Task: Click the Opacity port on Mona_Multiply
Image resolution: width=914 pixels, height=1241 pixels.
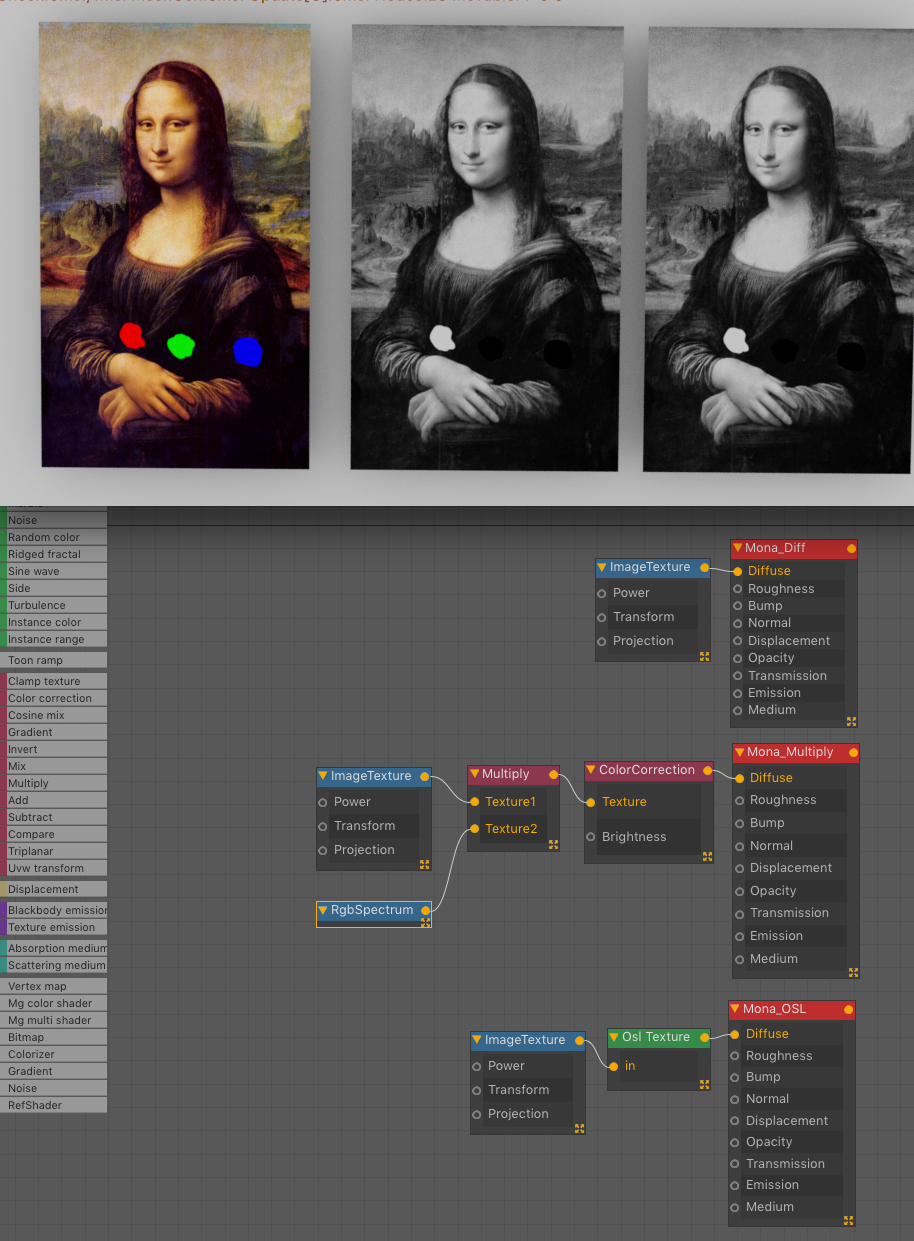Action: [740, 890]
